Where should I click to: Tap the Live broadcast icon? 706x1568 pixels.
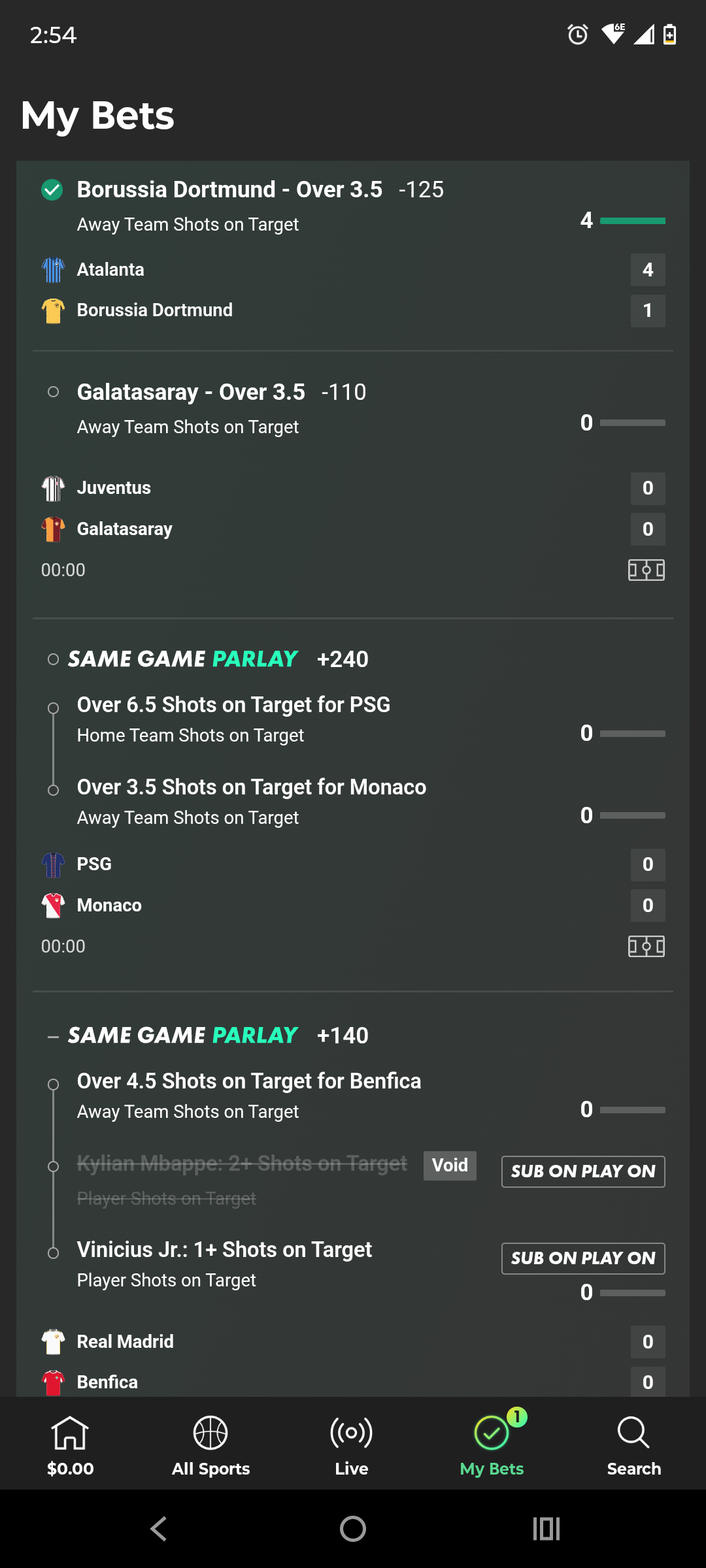coord(351,1433)
